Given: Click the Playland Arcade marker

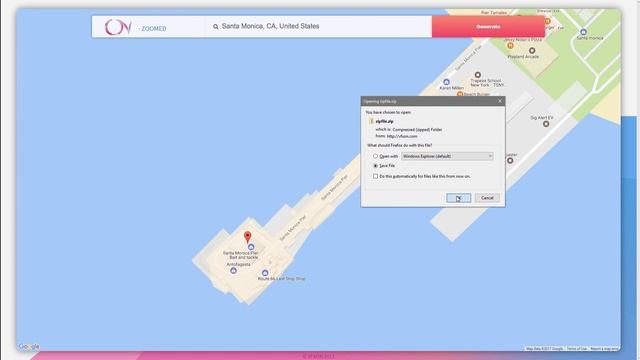Looking at the screenshot, I should click(x=532, y=51).
